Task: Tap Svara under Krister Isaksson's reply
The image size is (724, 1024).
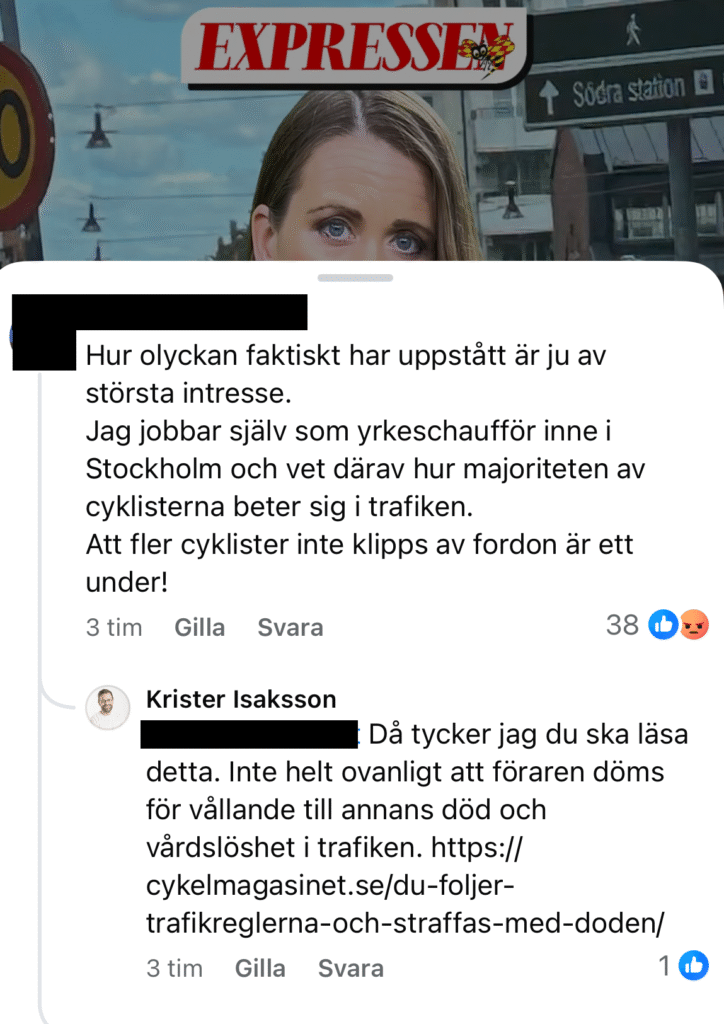Action: (351, 968)
